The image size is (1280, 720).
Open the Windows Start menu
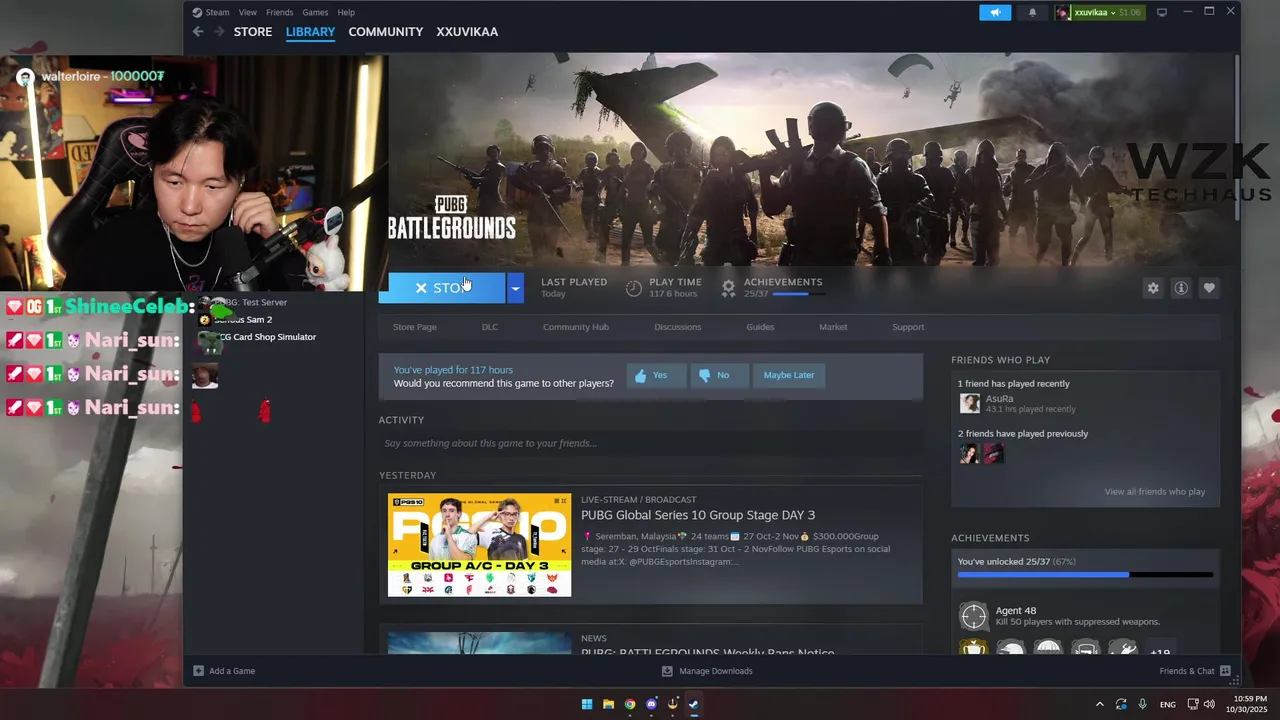587,704
